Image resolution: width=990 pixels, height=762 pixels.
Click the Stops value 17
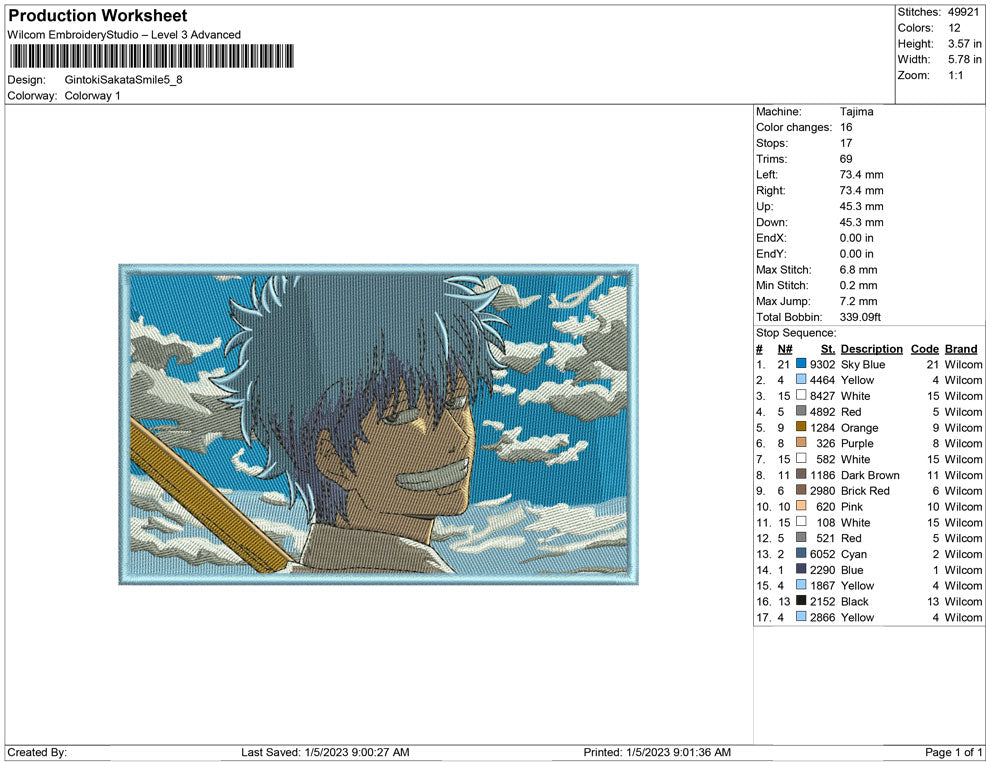click(x=846, y=143)
